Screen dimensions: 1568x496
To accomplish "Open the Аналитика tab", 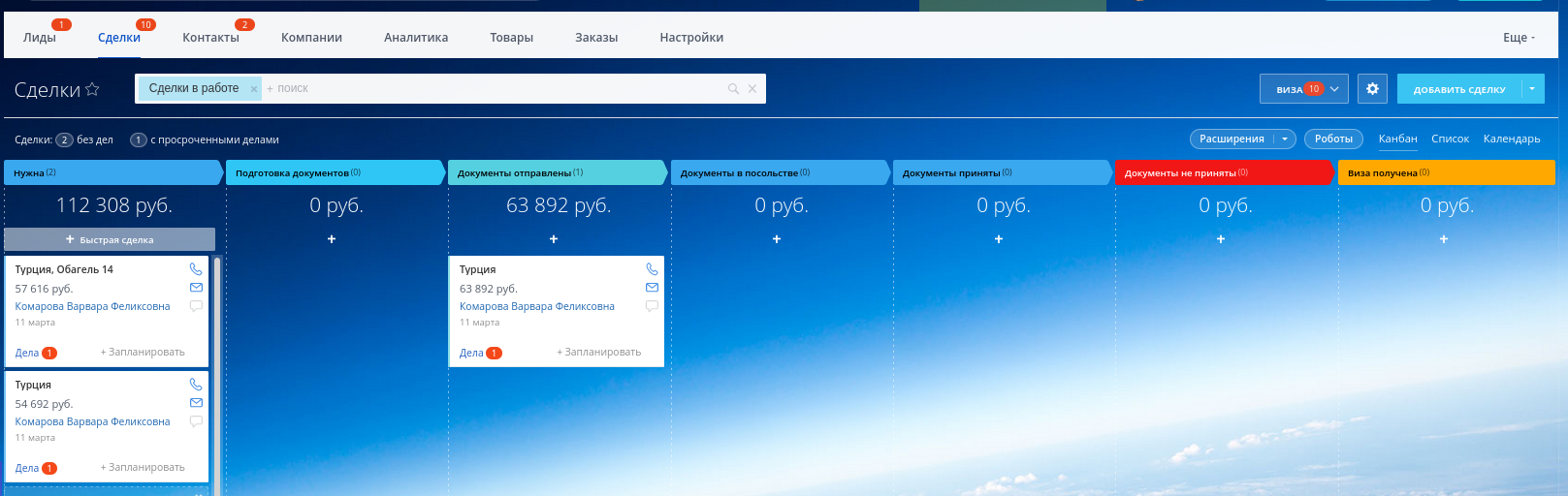I will point(416,38).
